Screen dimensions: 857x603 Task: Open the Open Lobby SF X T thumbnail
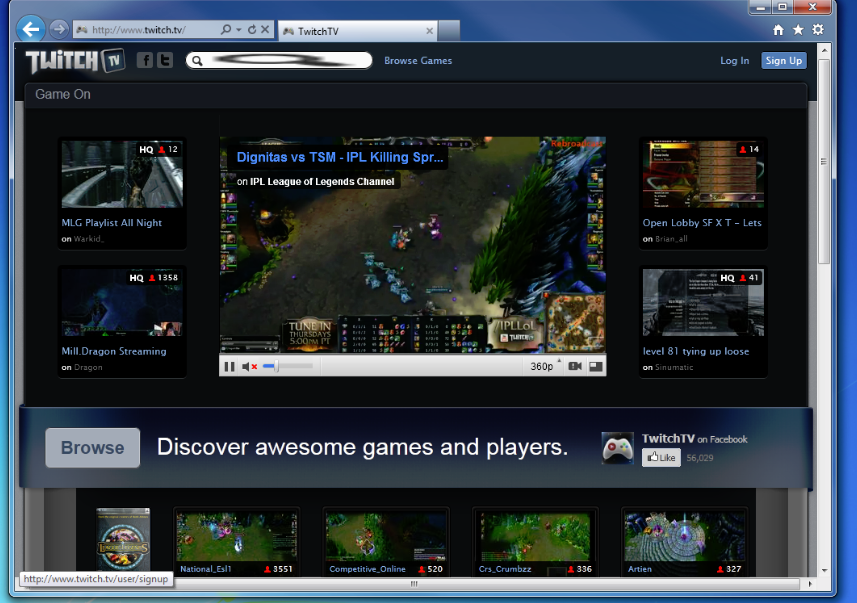click(x=703, y=174)
